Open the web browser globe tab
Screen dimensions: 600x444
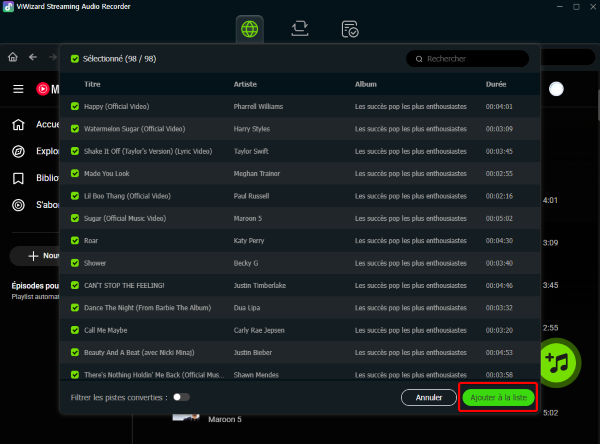coord(249,29)
